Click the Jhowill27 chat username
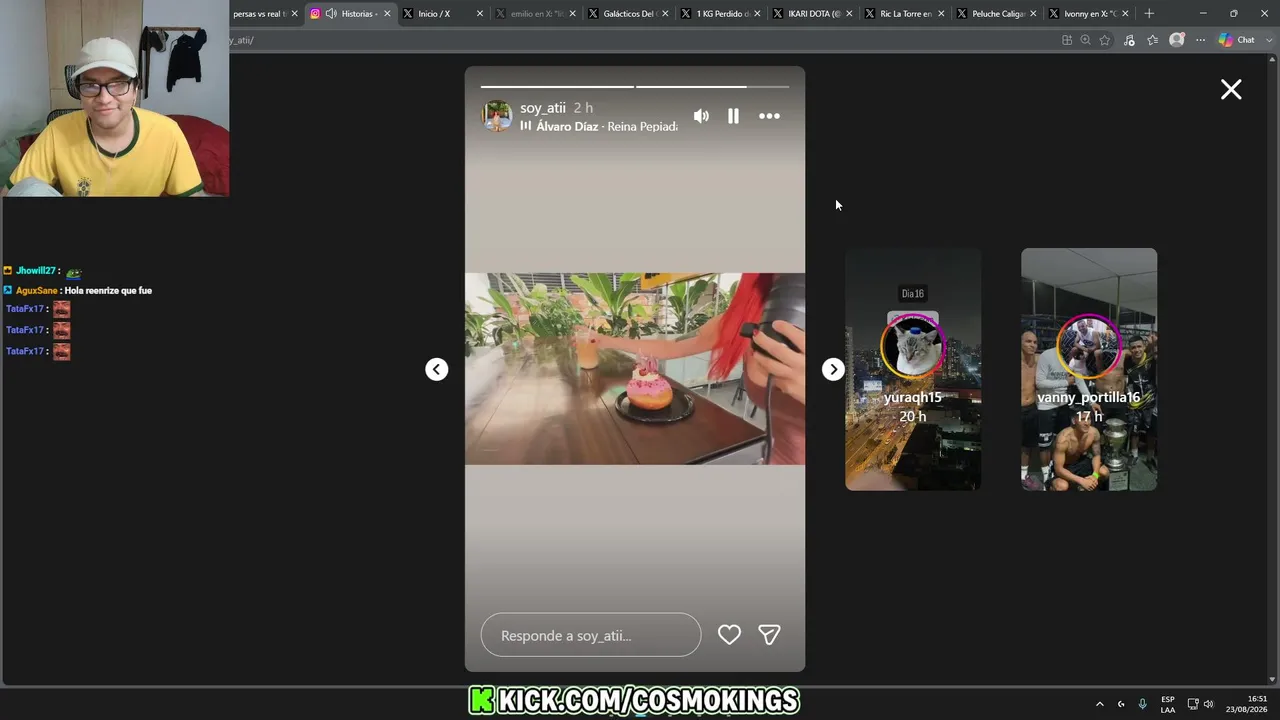 point(36,271)
